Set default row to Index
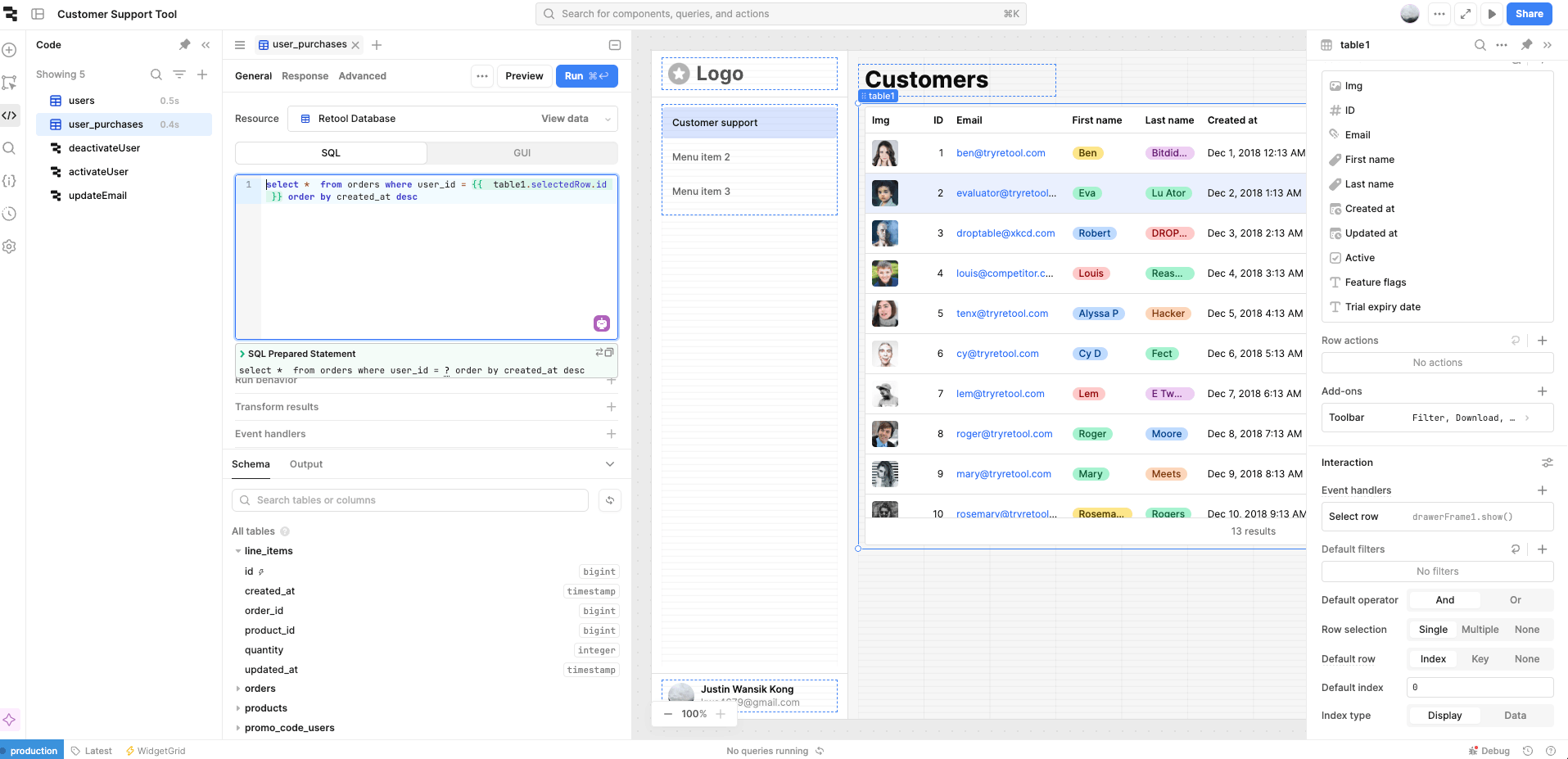 coord(1433,659)
